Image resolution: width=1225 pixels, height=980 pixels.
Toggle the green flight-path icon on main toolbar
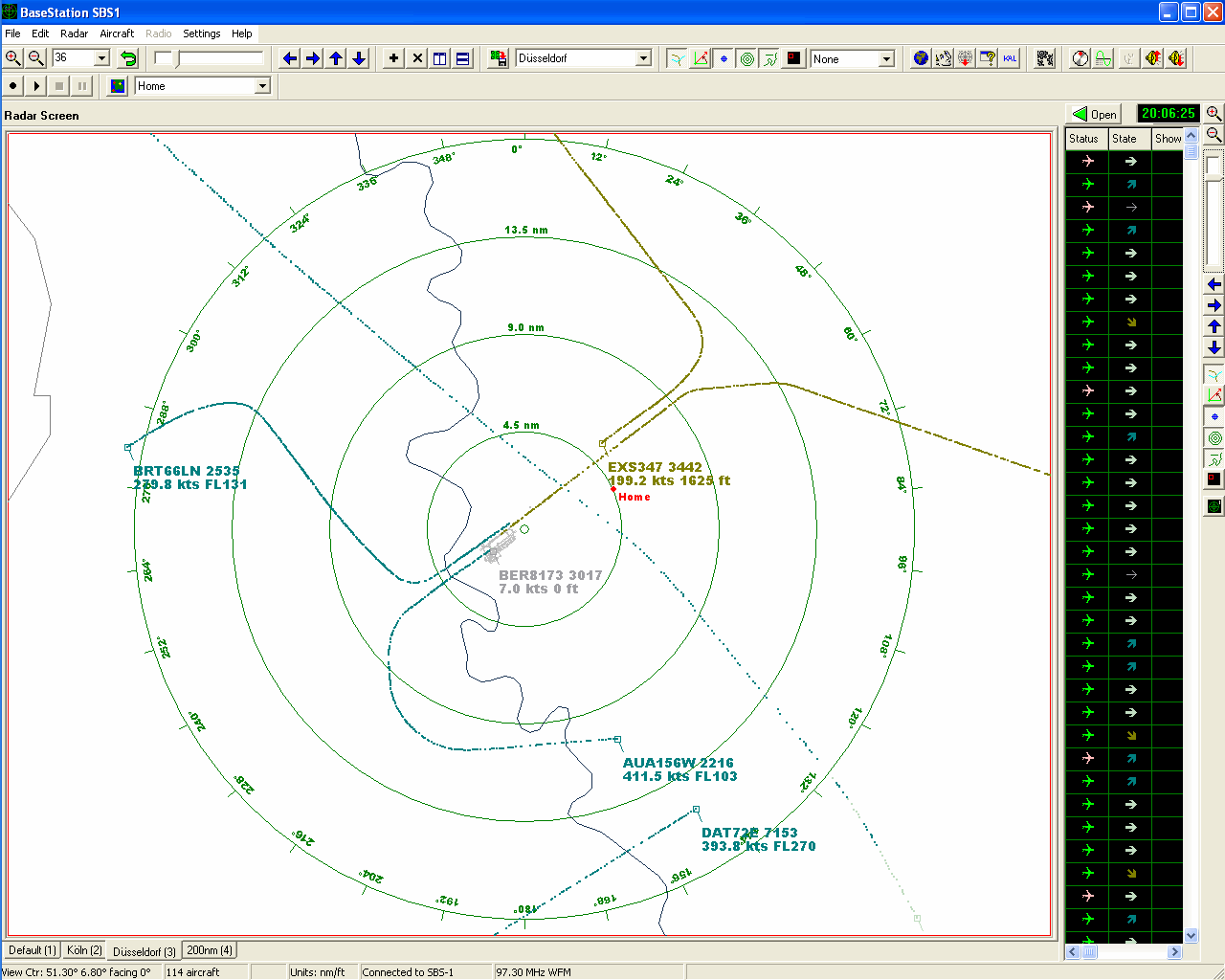tap(770, 58)
